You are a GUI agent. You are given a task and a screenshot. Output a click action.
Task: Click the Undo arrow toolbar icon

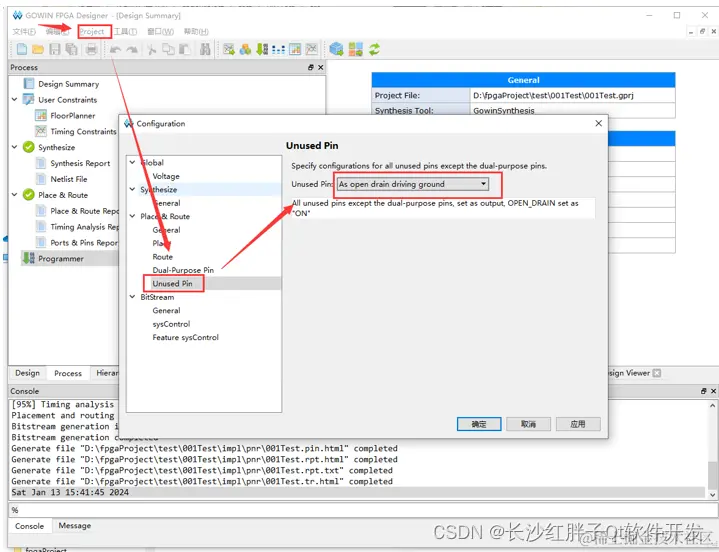tap(115, 49)
